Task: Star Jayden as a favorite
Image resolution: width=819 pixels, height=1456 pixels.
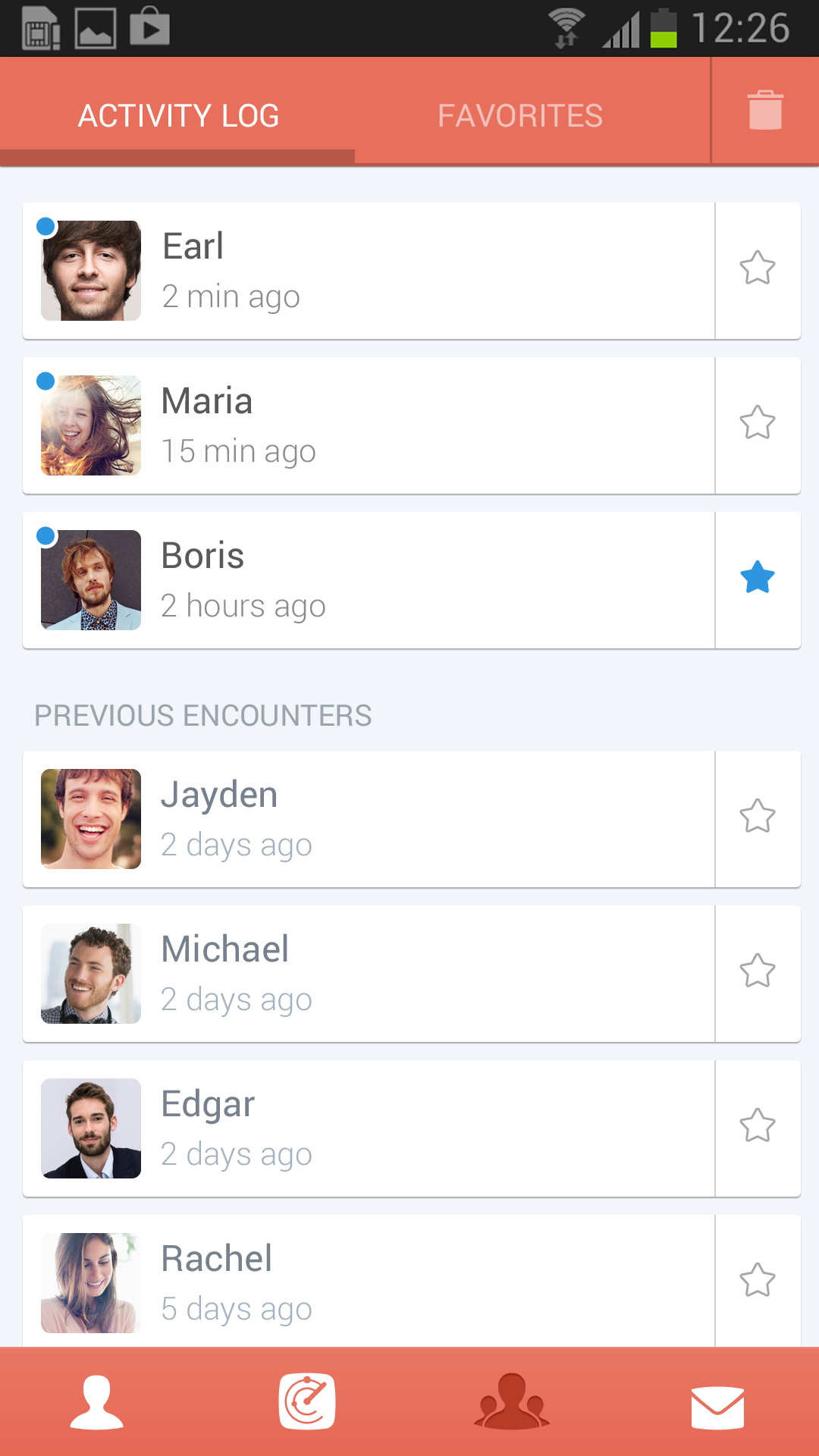Action: (x=758, y=817)
